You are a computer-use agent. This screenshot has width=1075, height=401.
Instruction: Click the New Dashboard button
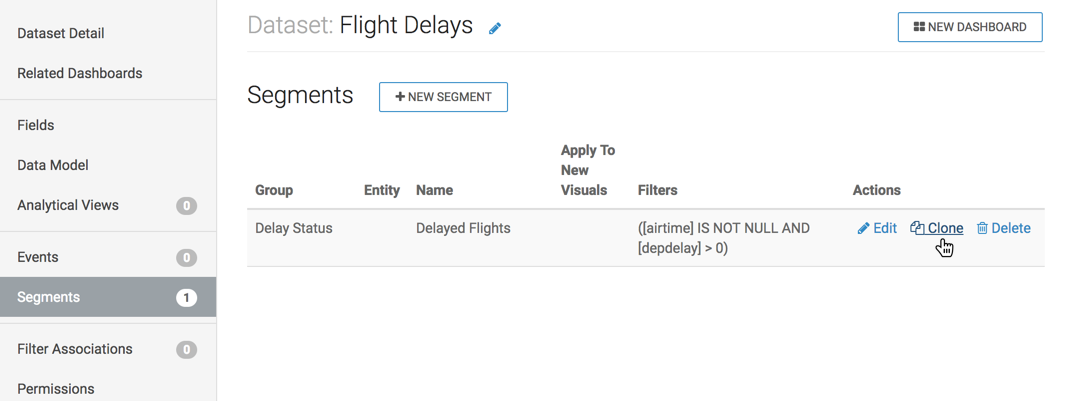970,27
